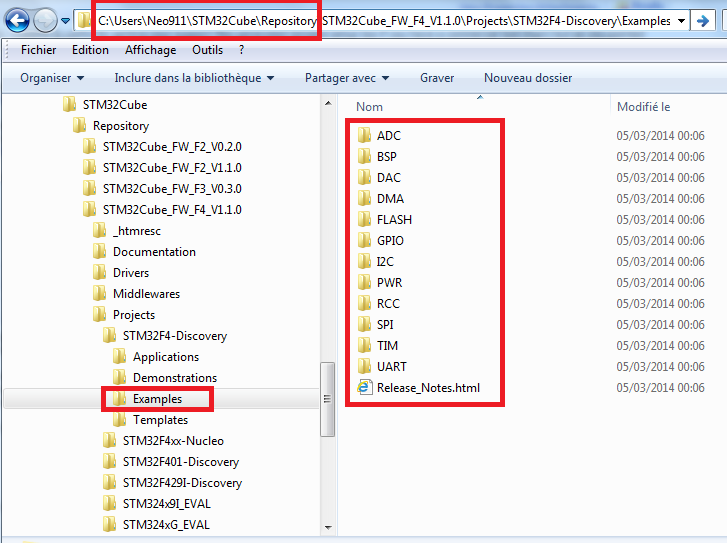Viewport: 727px width, 543px height.
Task: Select the SPI folder icon
Action: [364, 324]
